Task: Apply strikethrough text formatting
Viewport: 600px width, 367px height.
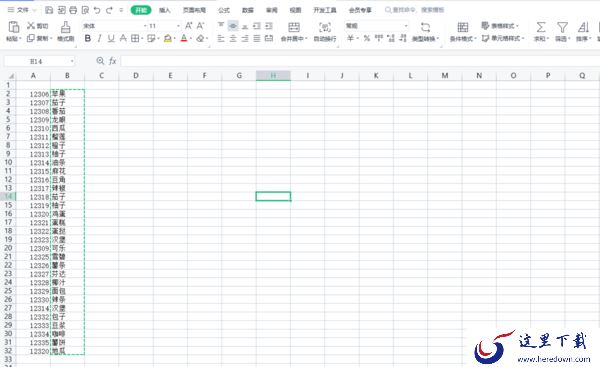Action: click(x=123, y=38)
